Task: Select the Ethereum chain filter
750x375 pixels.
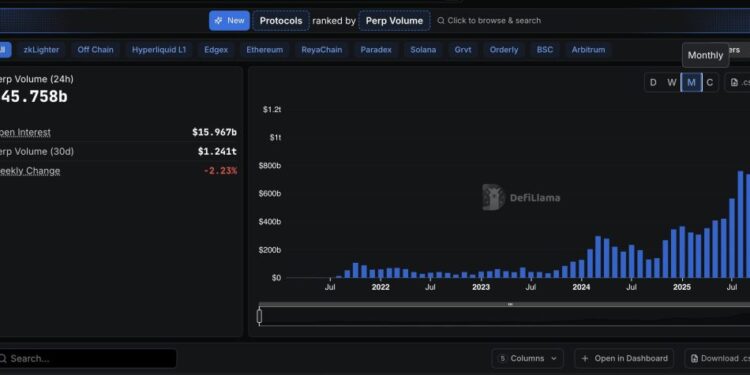Action: 265,50
